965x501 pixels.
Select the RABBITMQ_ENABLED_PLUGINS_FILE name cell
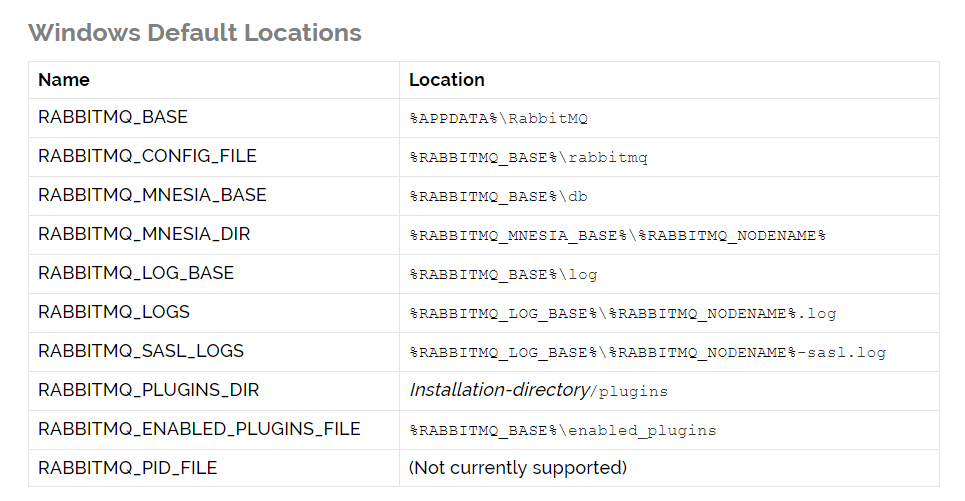tap(199, 429)
